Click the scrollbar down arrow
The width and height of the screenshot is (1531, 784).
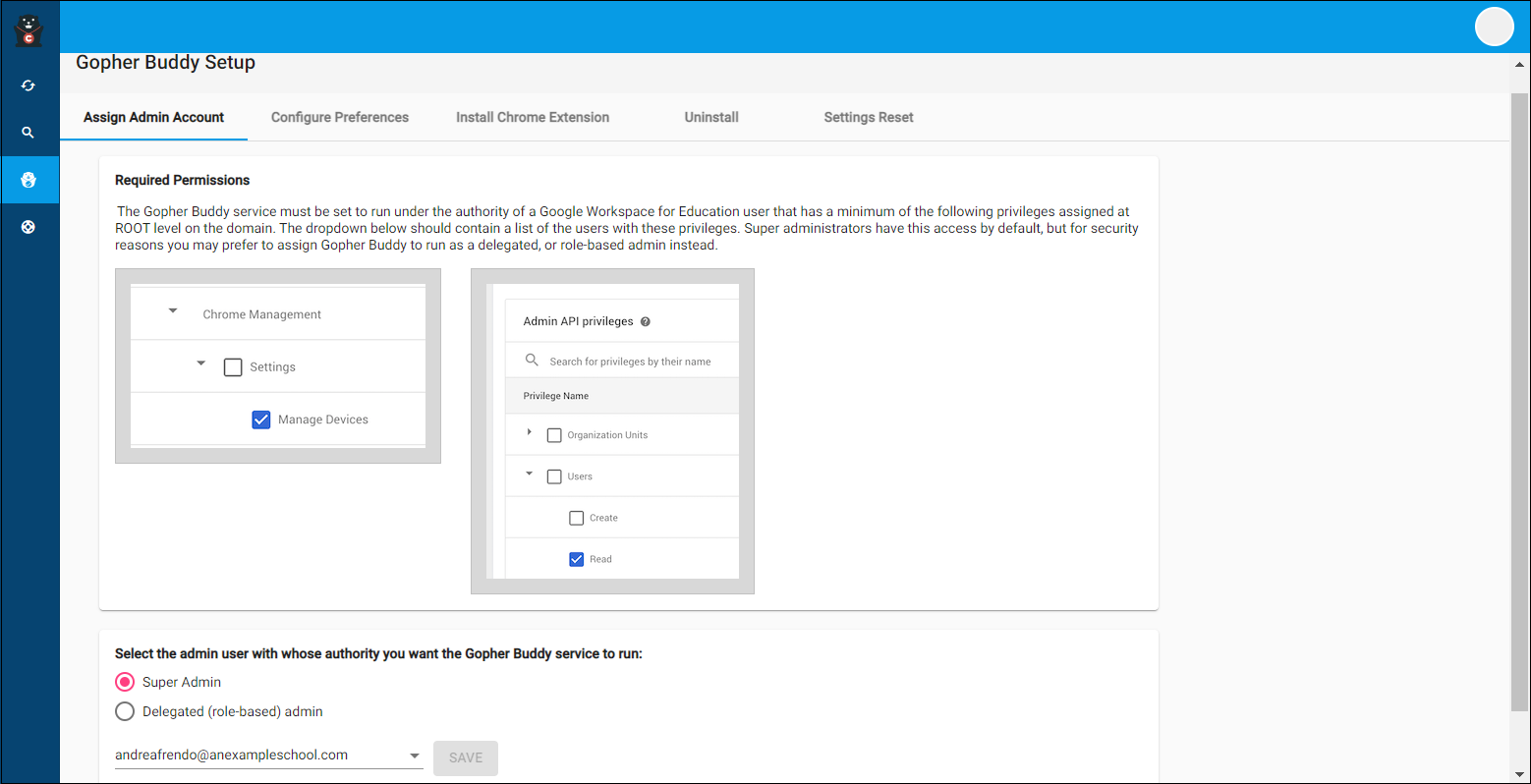tap(1520, 774)
